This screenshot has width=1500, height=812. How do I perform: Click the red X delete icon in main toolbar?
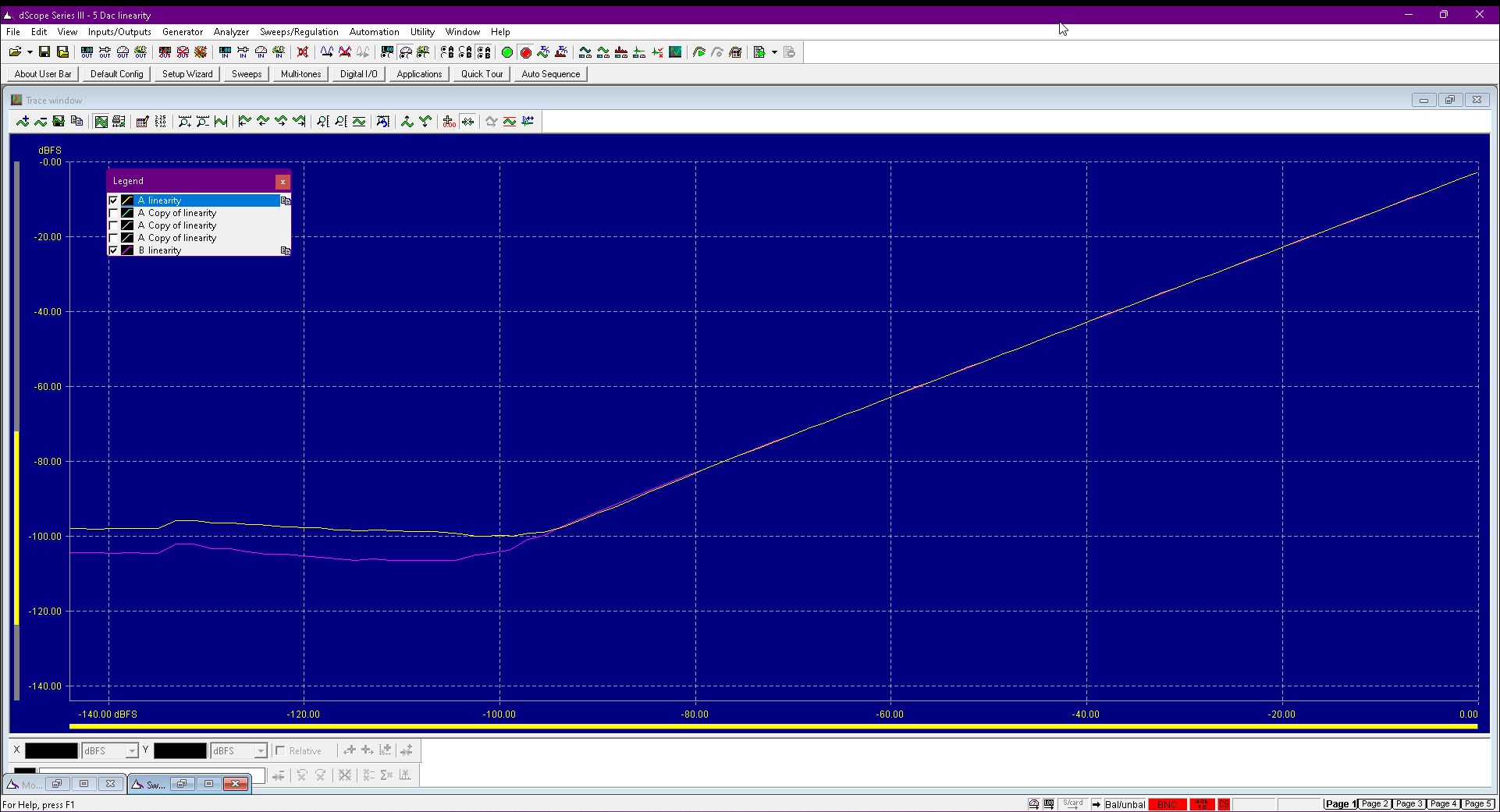pos(303,52)
